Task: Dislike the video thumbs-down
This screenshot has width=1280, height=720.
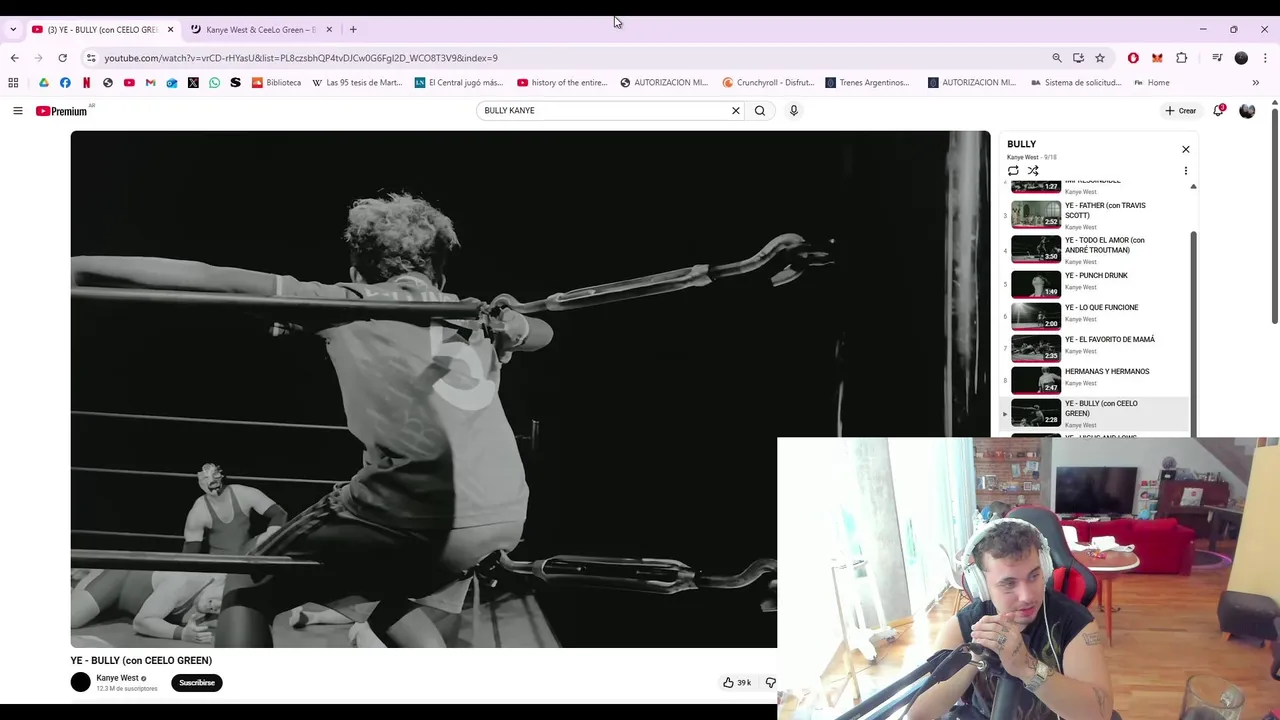Action: (x=771, y=683)
